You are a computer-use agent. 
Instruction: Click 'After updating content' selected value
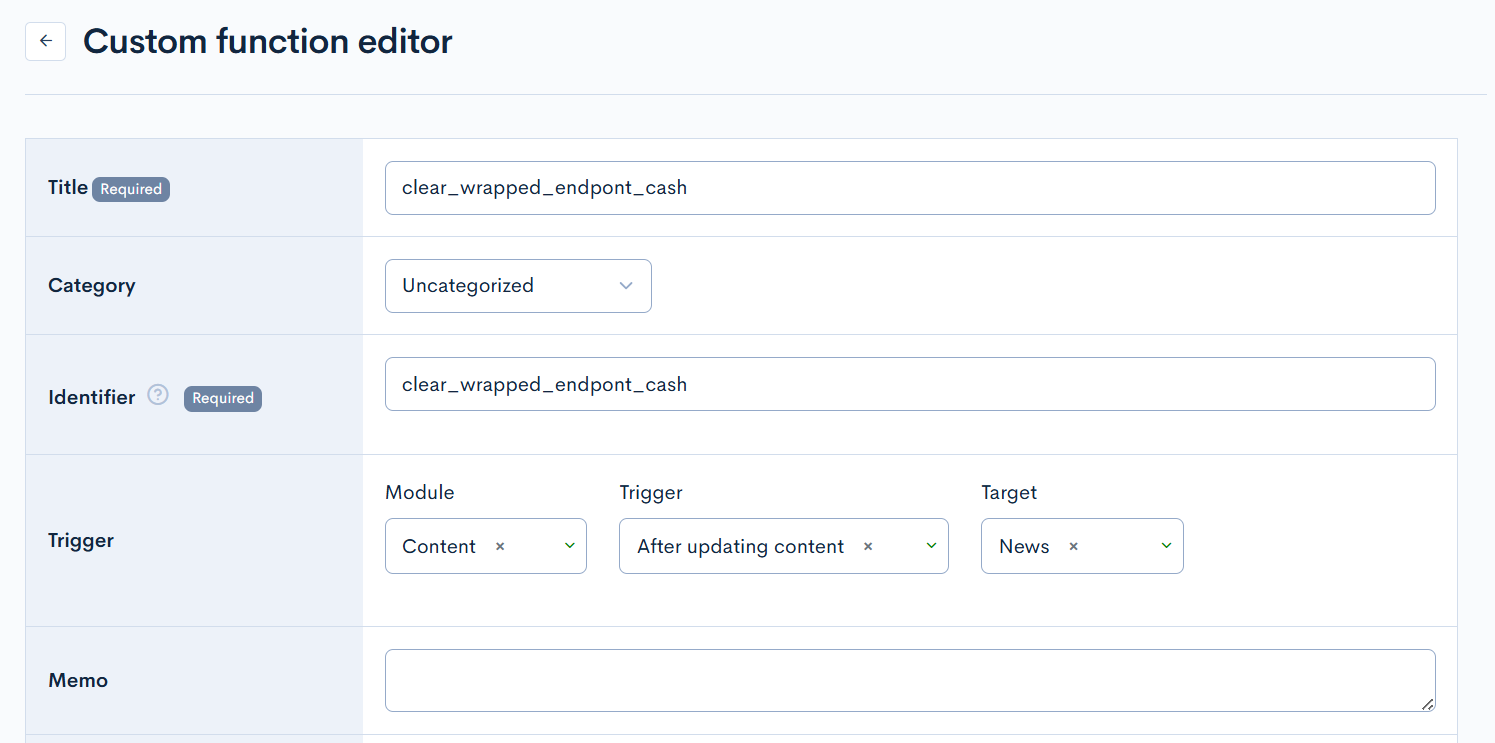pos(740,546)
